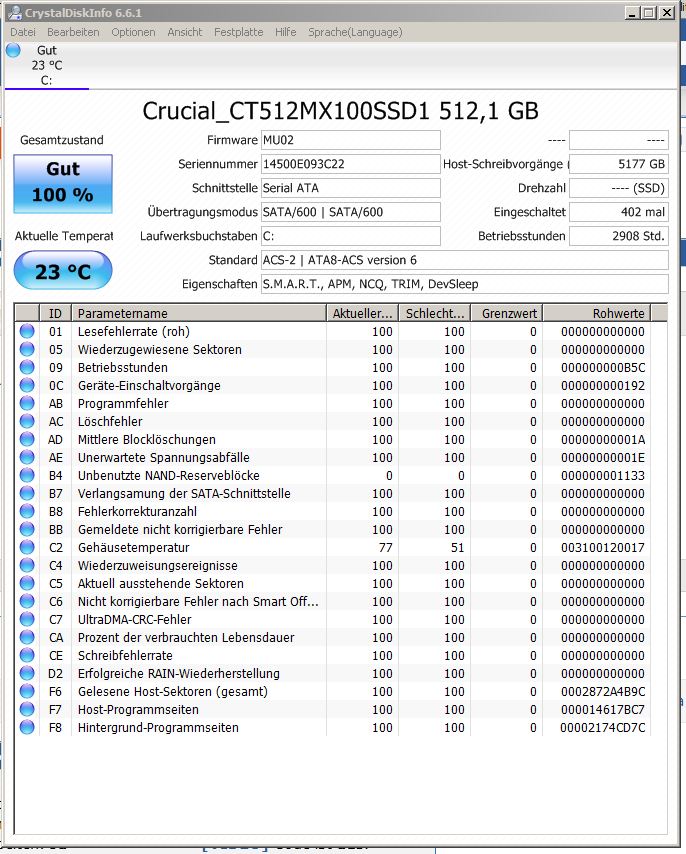
Task: Click the Standard field ACS-2 | ATA8-ACS
Action: click(464, 260)
